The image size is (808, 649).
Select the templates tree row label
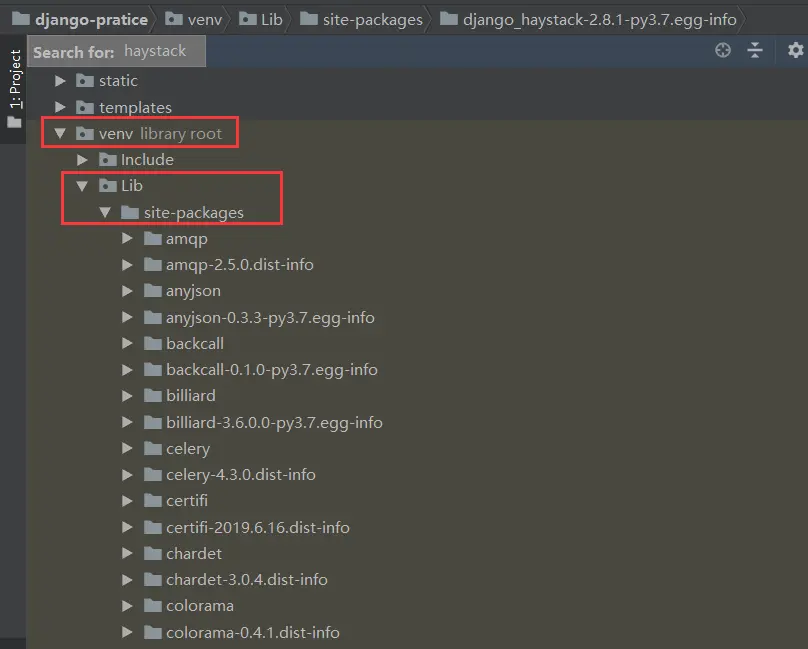(x=136, y=108)
